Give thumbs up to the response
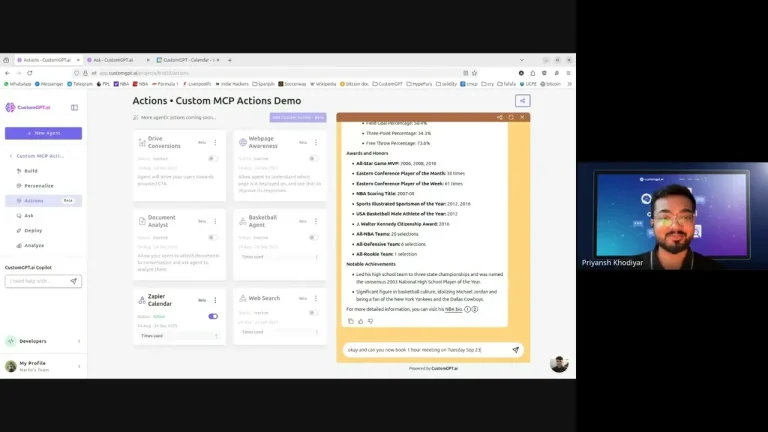Screen dimensions: 768x432 (360, 321)
